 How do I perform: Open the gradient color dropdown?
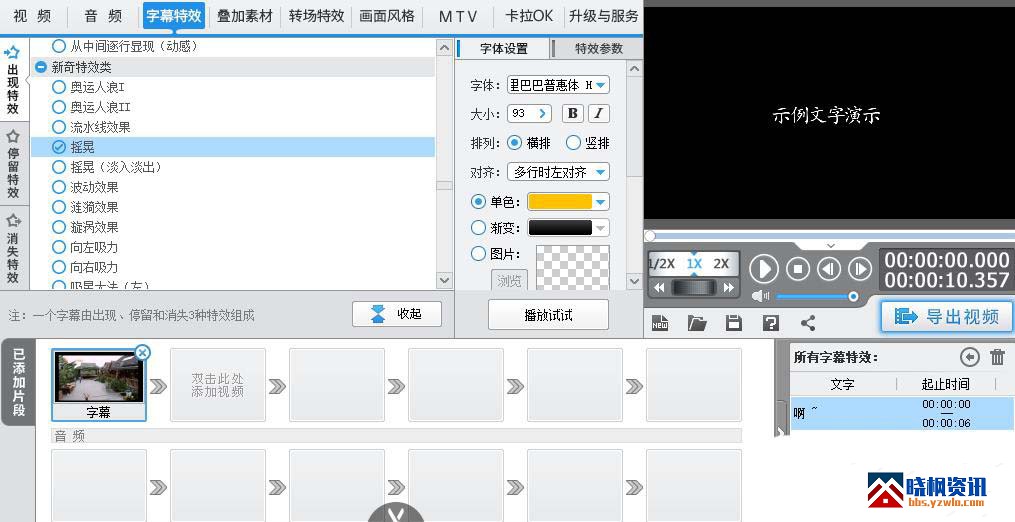568,228
